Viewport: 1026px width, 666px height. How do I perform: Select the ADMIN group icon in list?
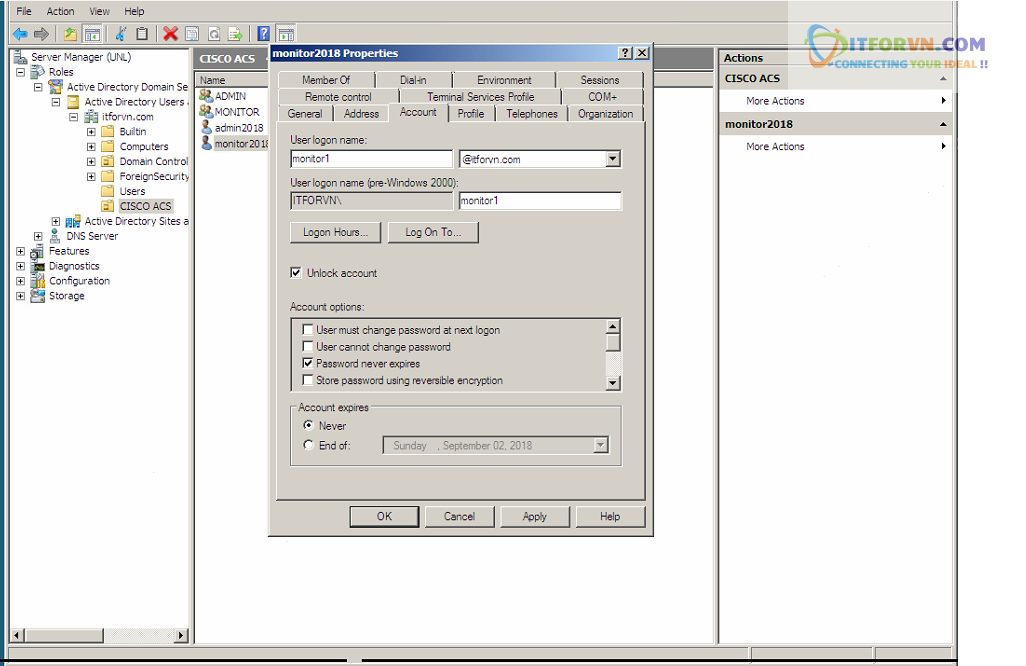coord(206,96)
